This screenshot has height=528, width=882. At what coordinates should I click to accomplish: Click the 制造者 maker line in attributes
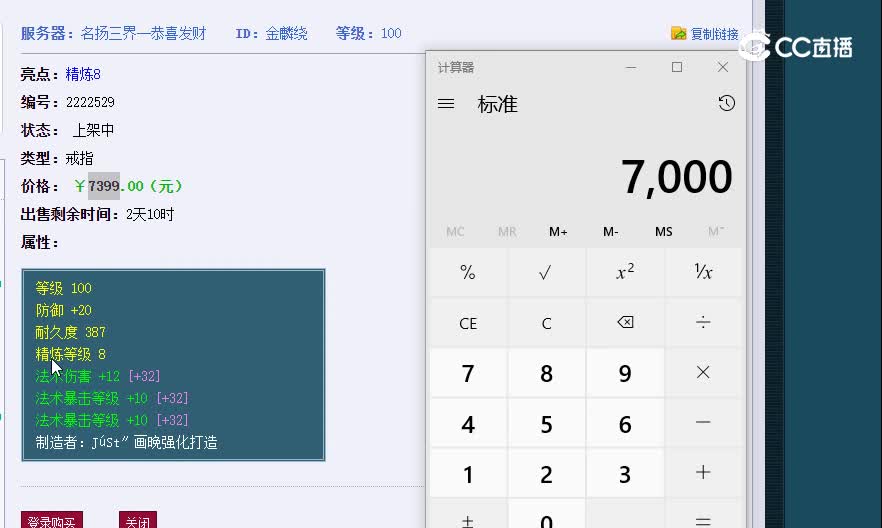(127, 443)
